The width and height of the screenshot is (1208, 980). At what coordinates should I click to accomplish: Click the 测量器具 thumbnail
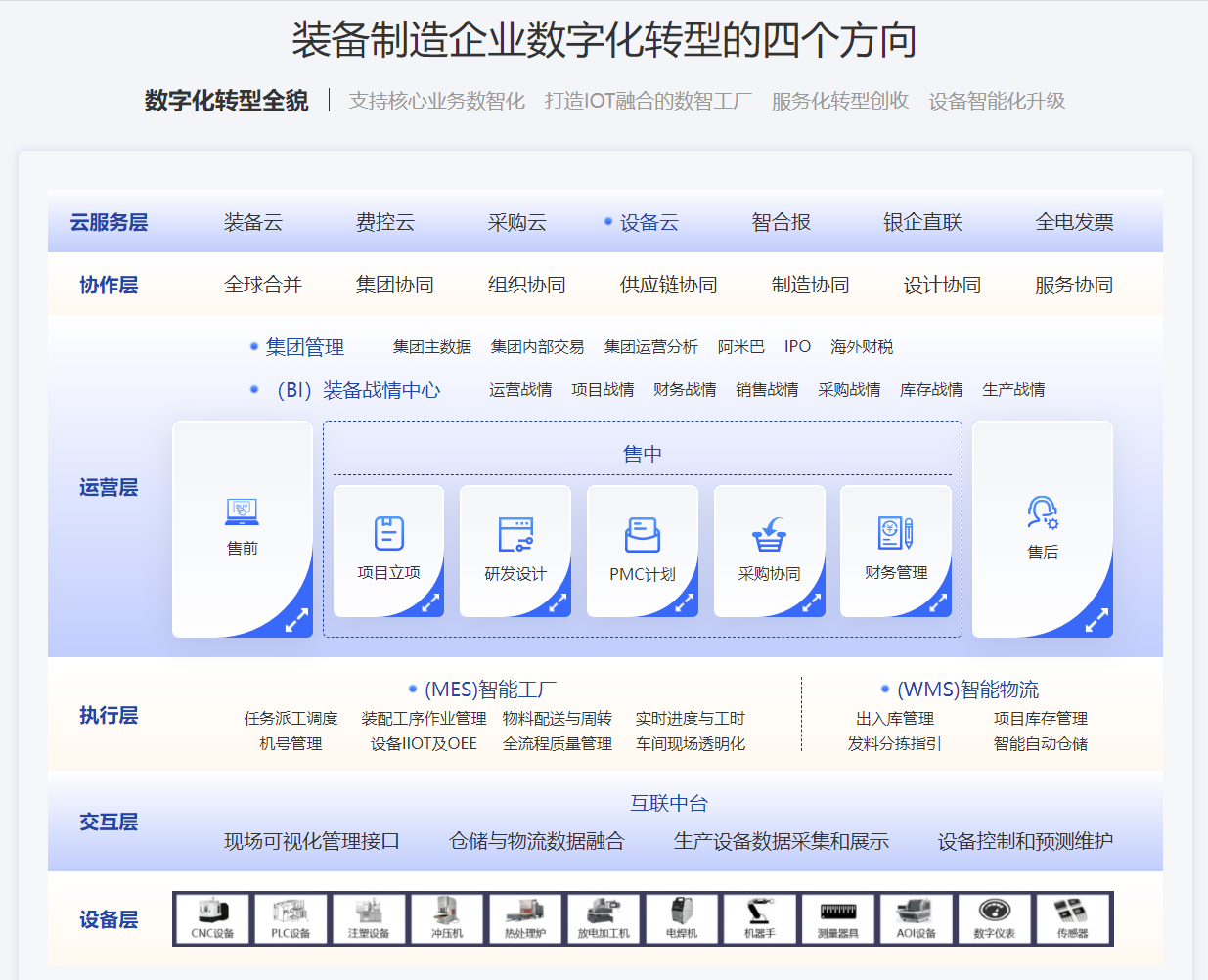pyautogui.click(x=838, y=918)
